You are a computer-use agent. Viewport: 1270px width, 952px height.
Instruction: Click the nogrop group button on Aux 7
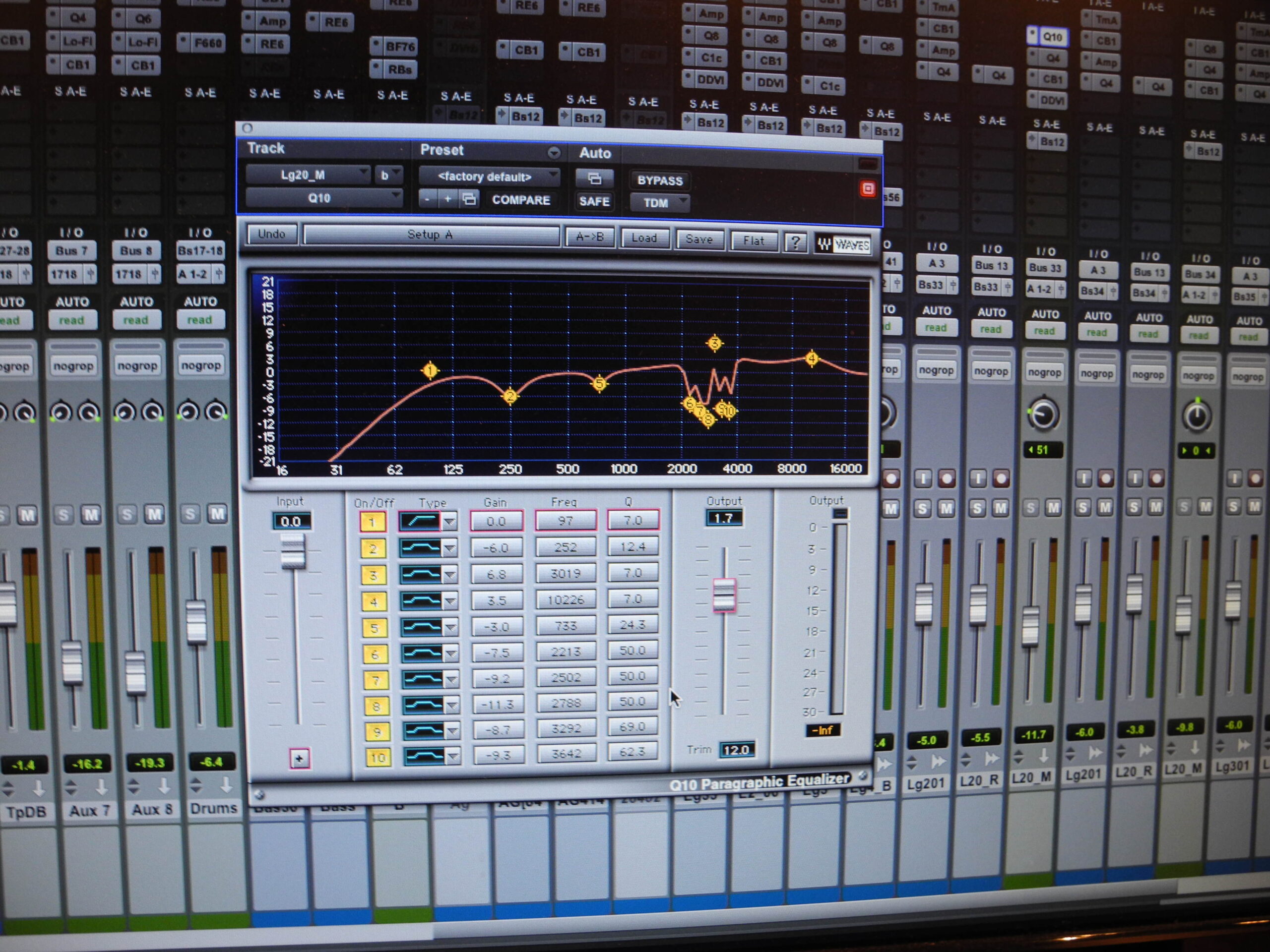tap(73, 365)
